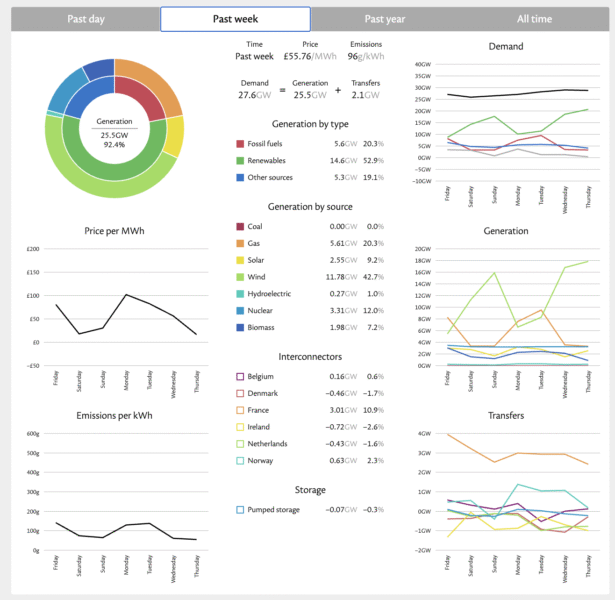The image size is (615, 600).
Task: Click the donut chart center Generation label
Action: (x=114, y=122)
